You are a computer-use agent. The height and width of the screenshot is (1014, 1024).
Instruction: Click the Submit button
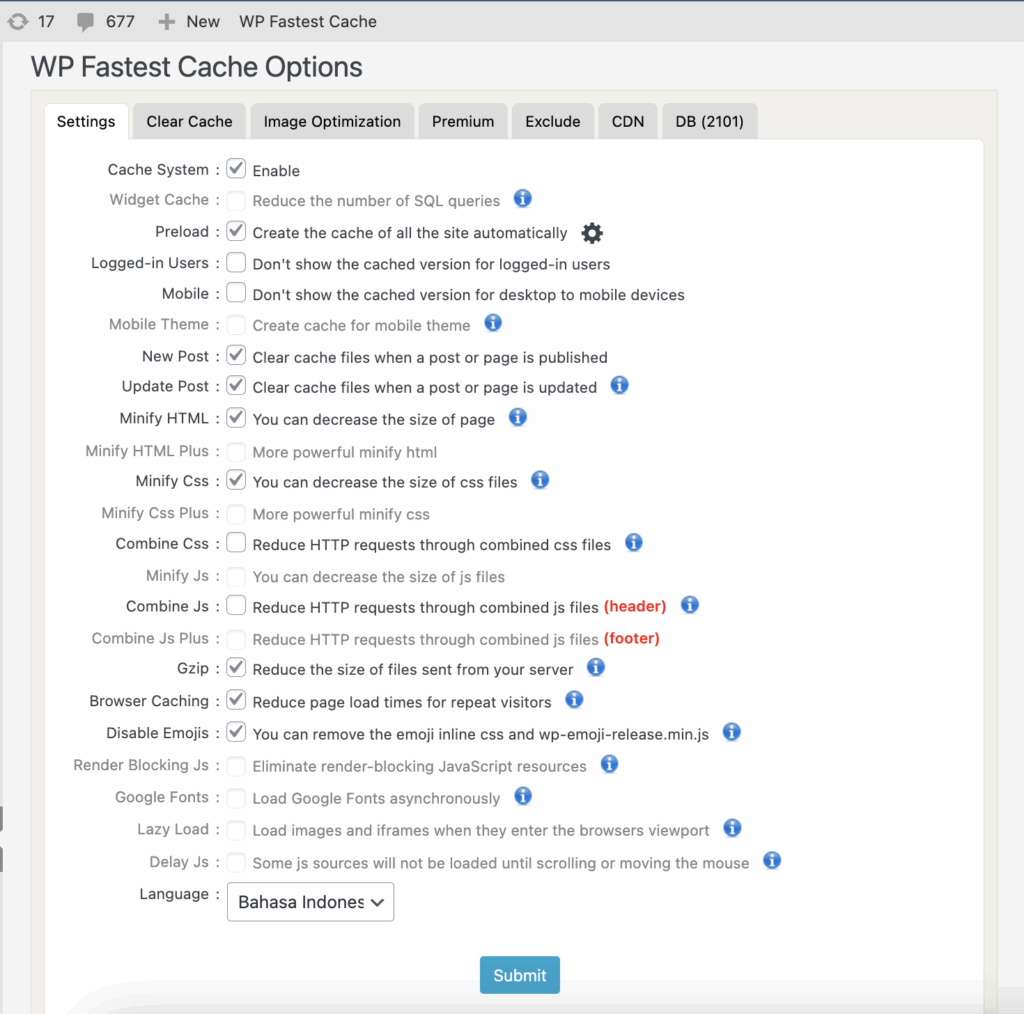[520, 975]
